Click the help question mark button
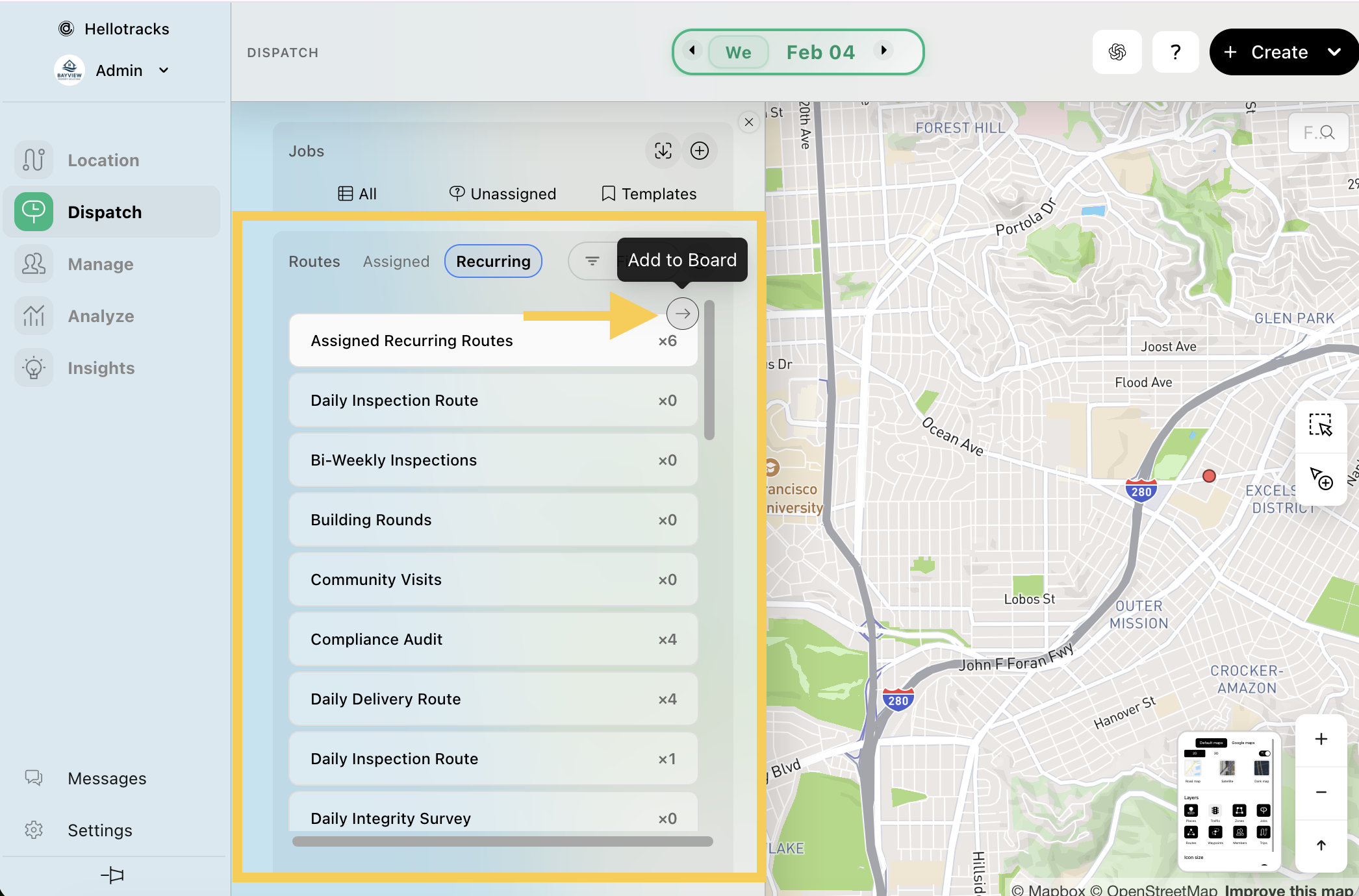 click(x=1175, y=52)
